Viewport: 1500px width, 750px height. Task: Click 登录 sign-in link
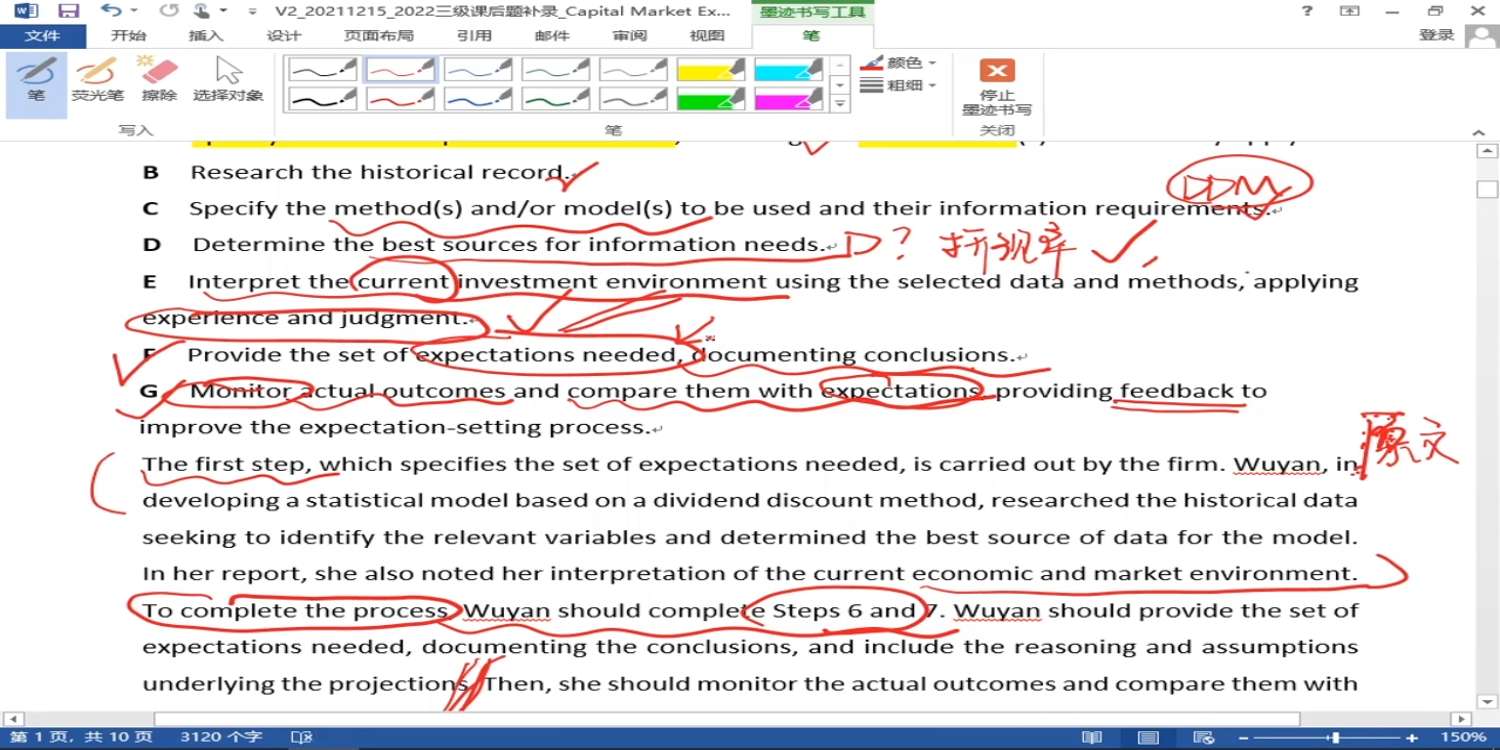(x=1436, y=36)
